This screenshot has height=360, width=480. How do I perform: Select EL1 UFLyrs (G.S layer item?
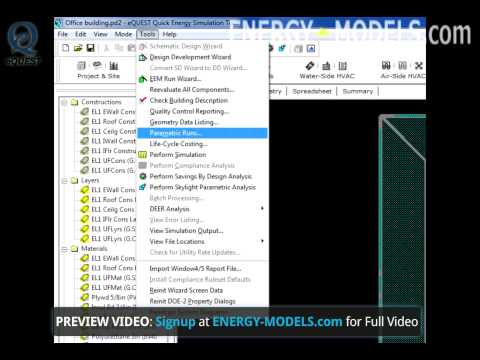(113, 229)
